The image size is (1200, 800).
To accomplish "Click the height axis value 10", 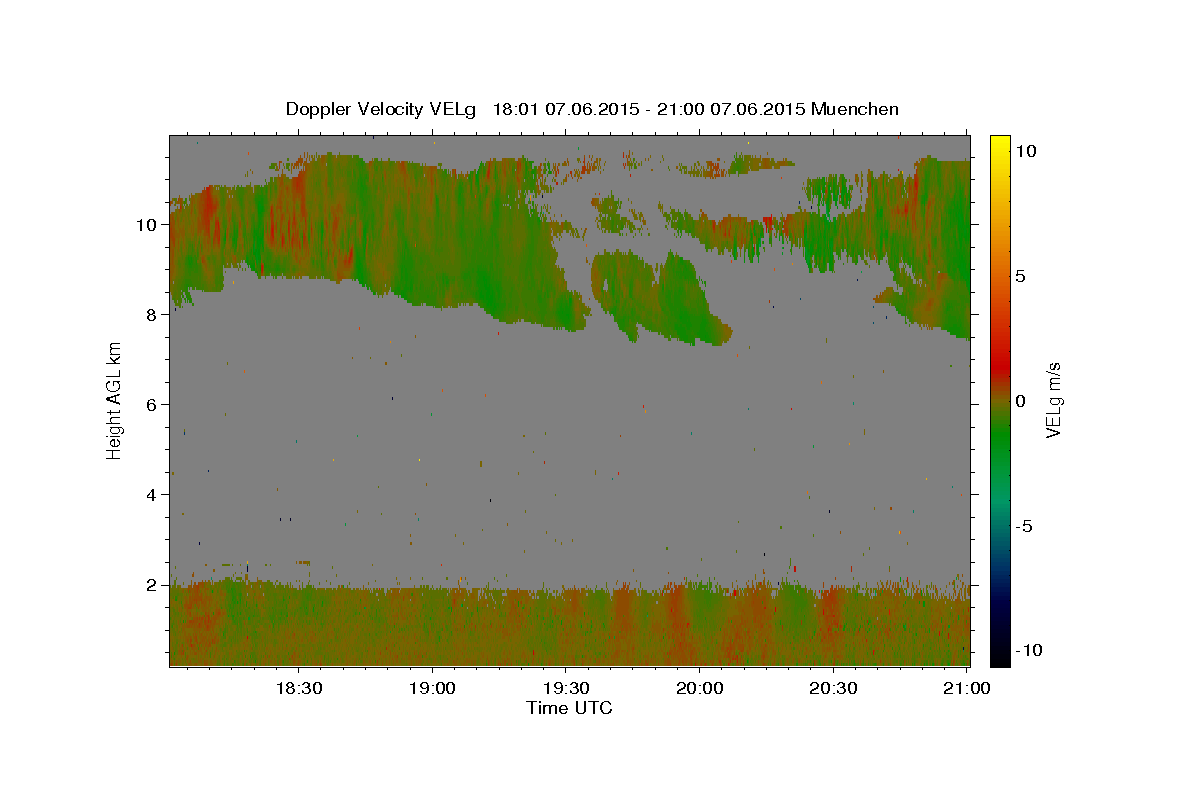I will [148, 225].
